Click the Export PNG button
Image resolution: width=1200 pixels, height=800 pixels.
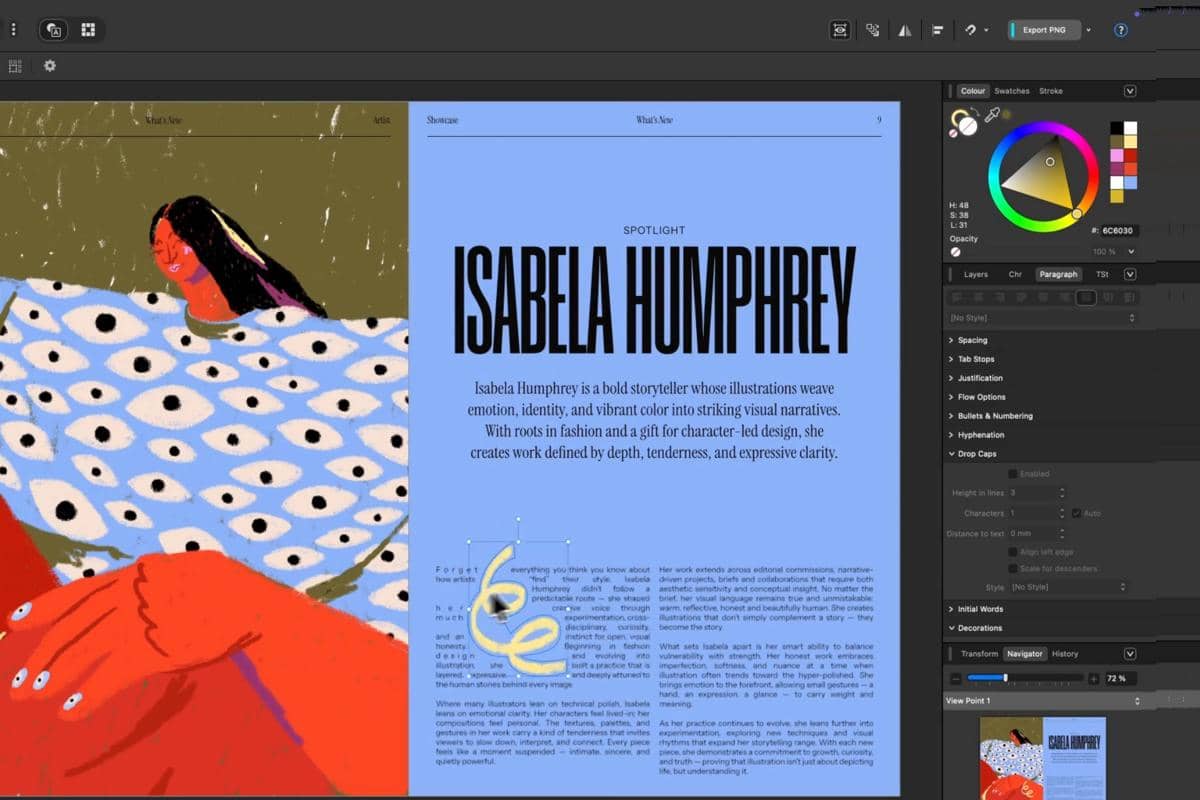(x=1044, y=30)
